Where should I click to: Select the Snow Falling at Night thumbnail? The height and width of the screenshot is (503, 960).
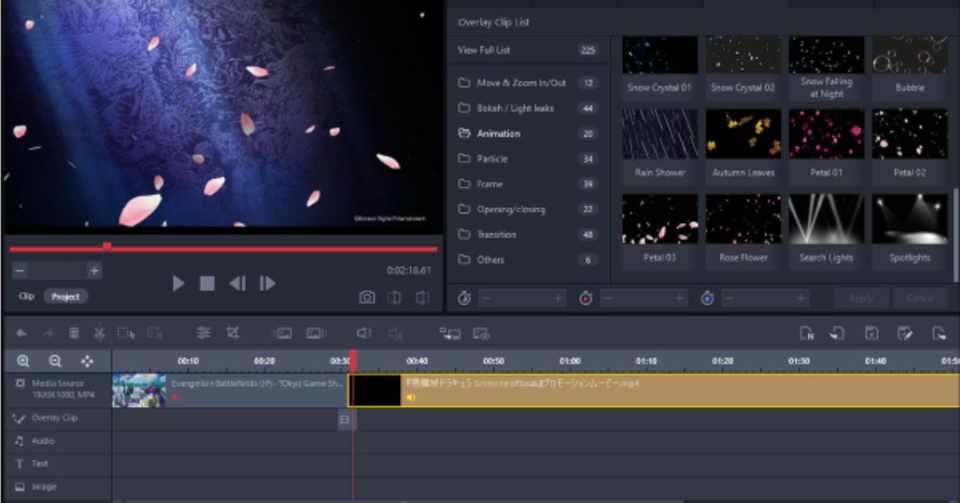pyautogui.click(x=827, y=55)
